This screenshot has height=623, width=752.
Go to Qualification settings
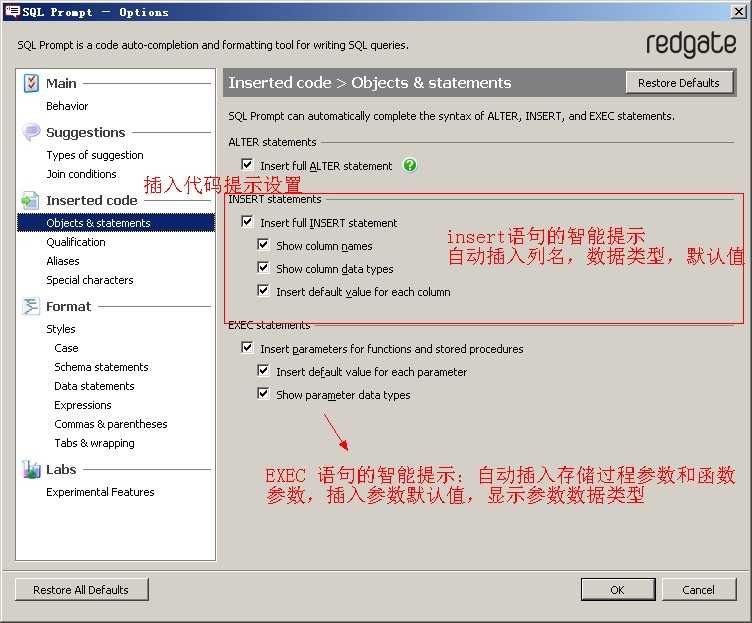pos(76,242)
